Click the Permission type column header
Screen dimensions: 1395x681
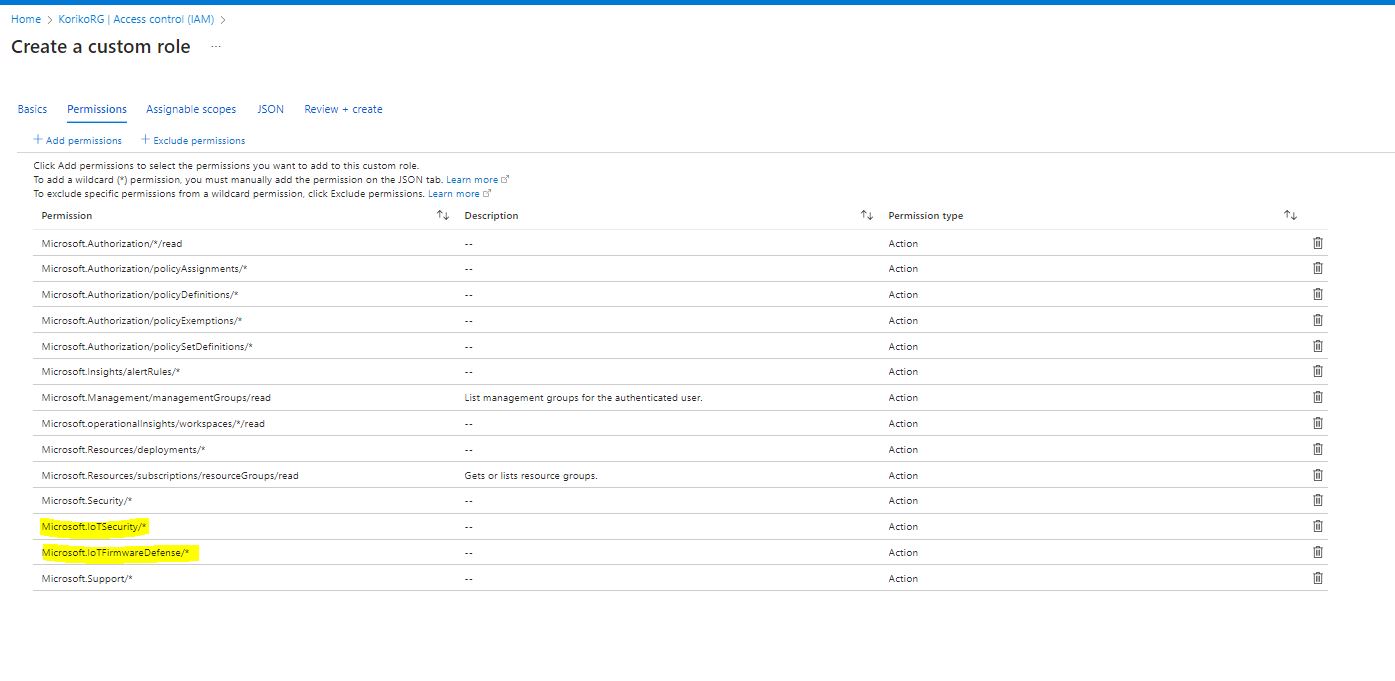[926, 216]
